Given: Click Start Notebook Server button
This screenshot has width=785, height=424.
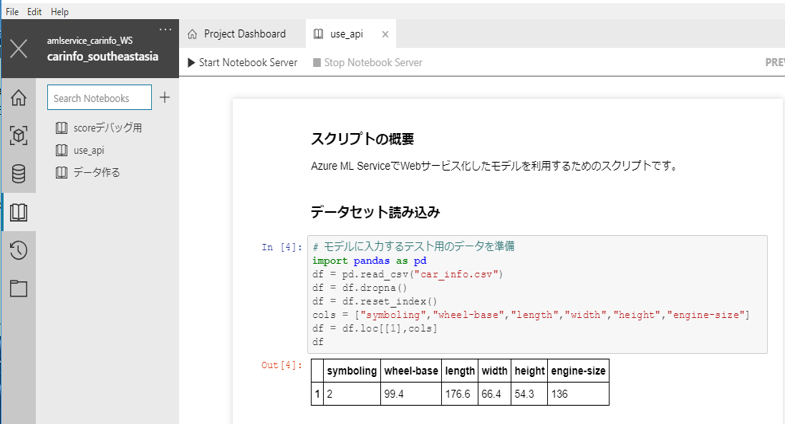Looking at the screenshot, I should [x=242, y=63].
